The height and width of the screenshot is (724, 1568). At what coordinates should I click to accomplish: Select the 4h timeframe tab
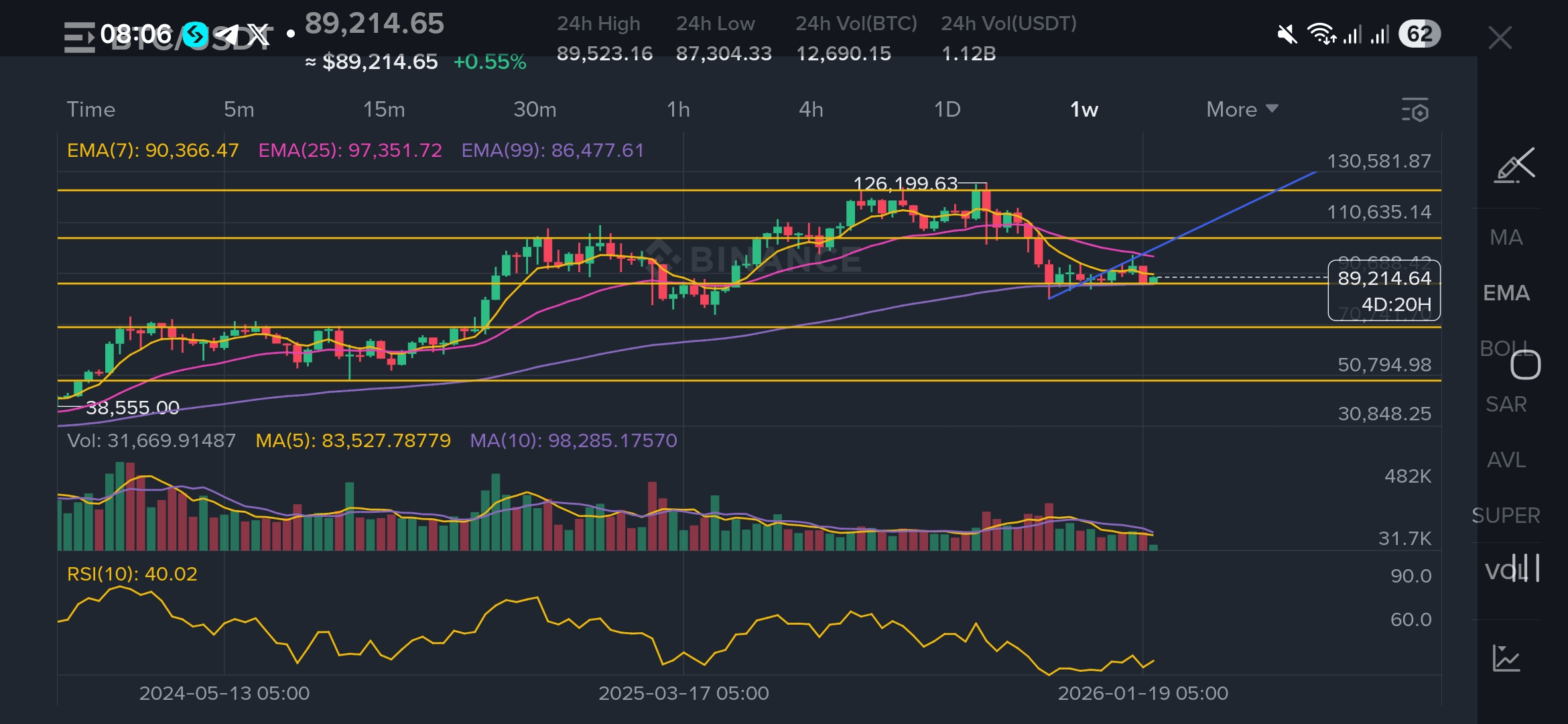click(x=811, y=109)
